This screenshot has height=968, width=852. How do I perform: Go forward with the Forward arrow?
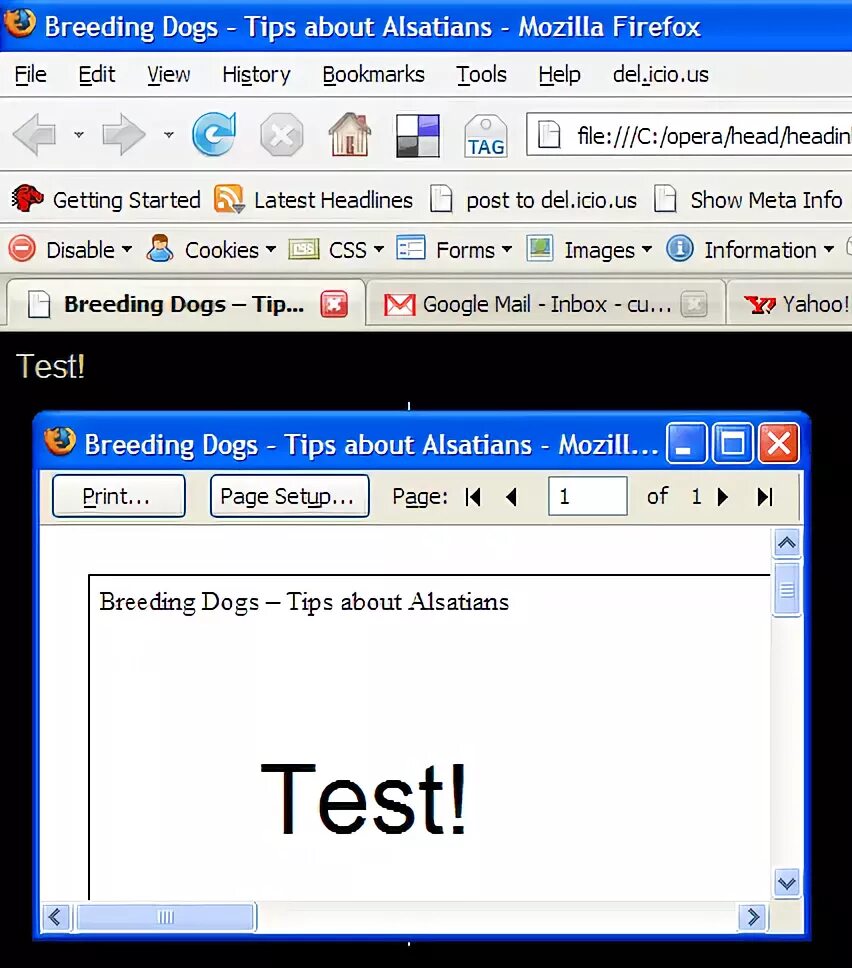click(x=123, y=134)
